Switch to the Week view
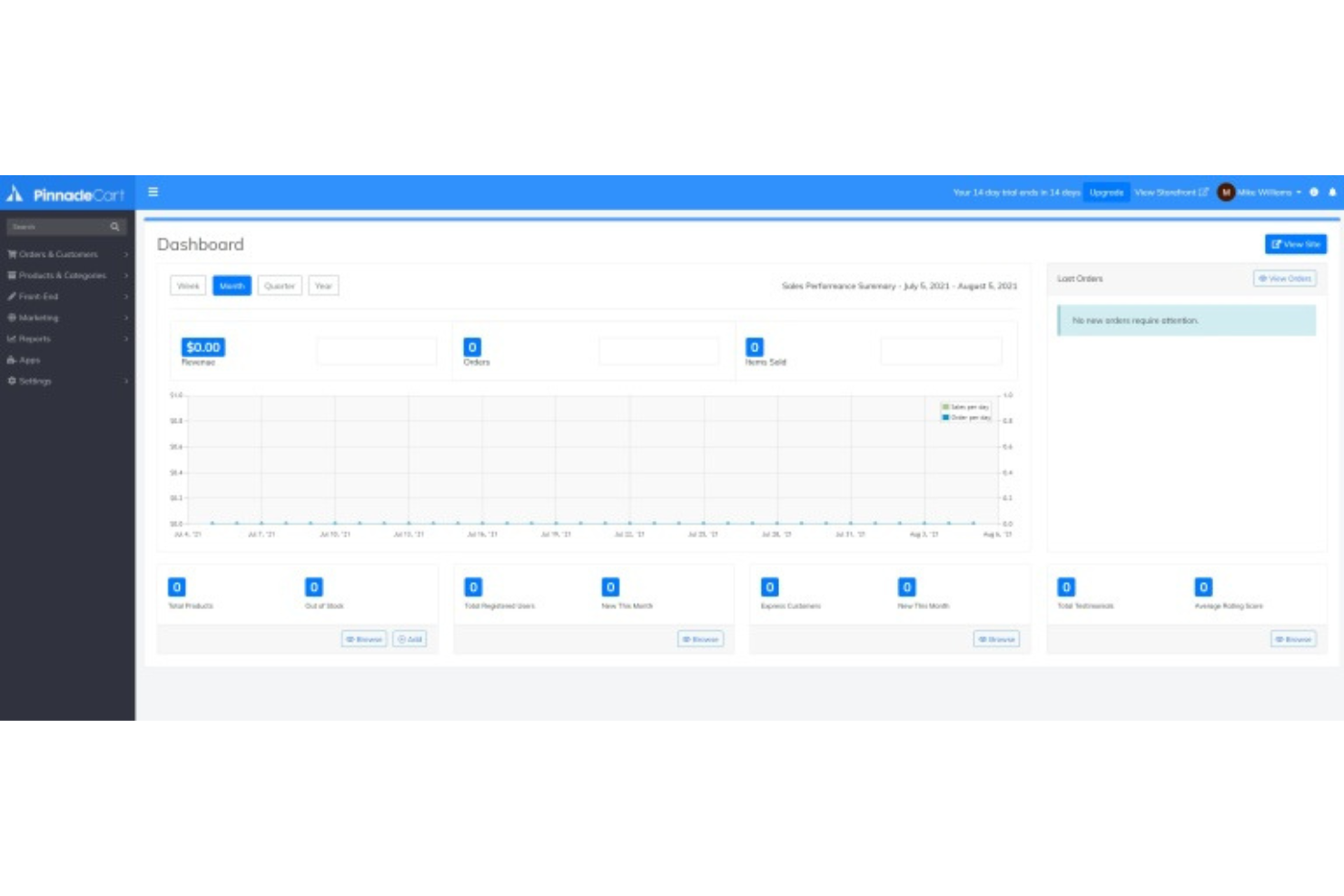1344x896 pixels. (187, 285)
